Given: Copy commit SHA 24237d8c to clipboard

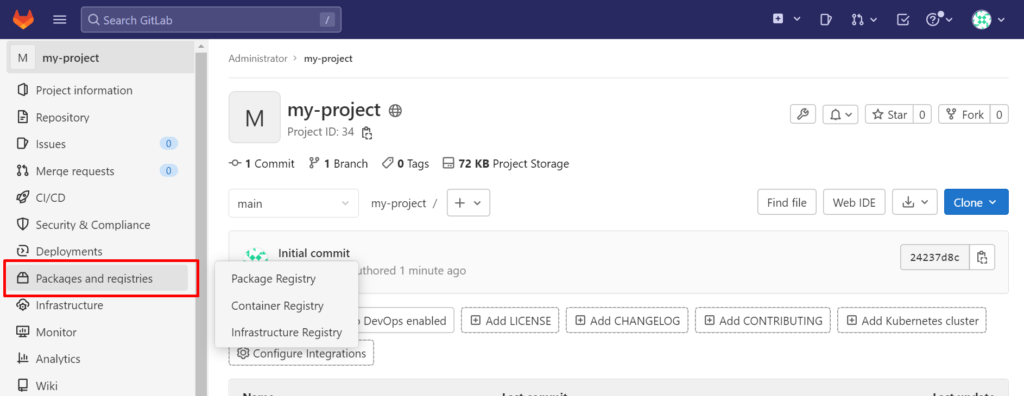Looking at the screenshot, I should click(x=982, y=257).
